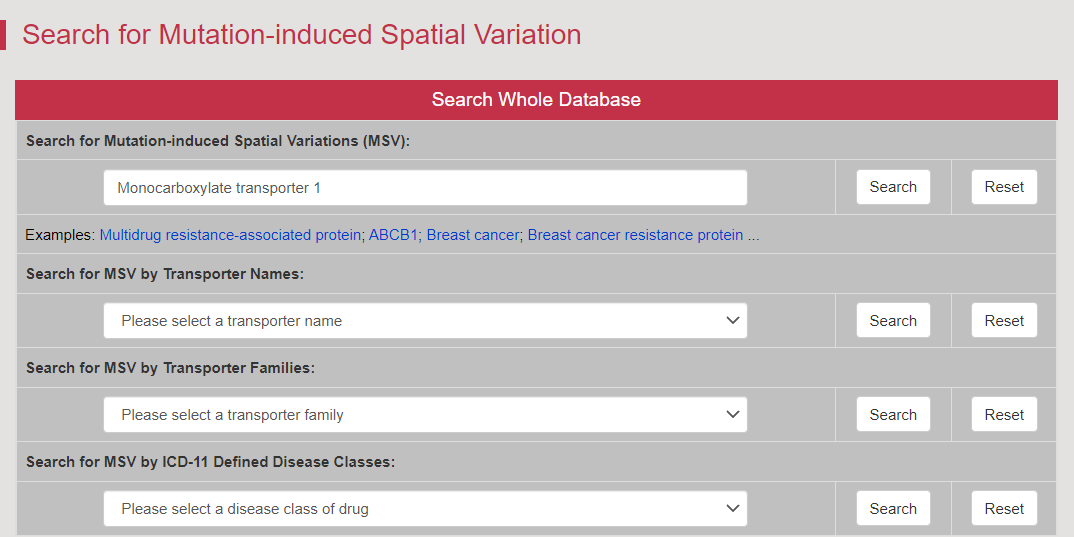This screenshot has width=1074, height=537.
Task: Reset the MSV keyword search field
Action: click(x=1004, y=187)
